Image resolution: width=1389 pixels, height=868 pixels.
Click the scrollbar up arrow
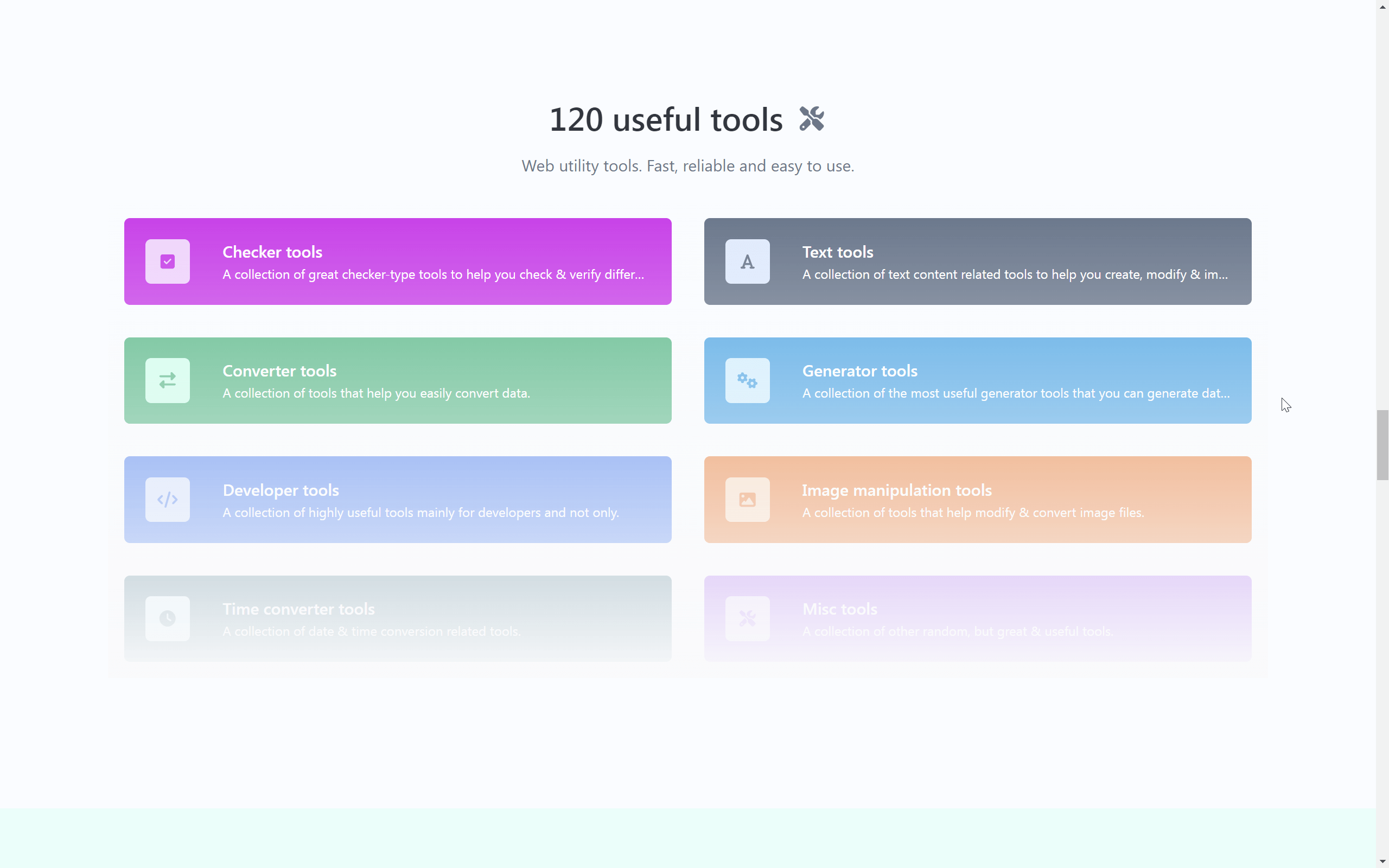pos(1382,7)
